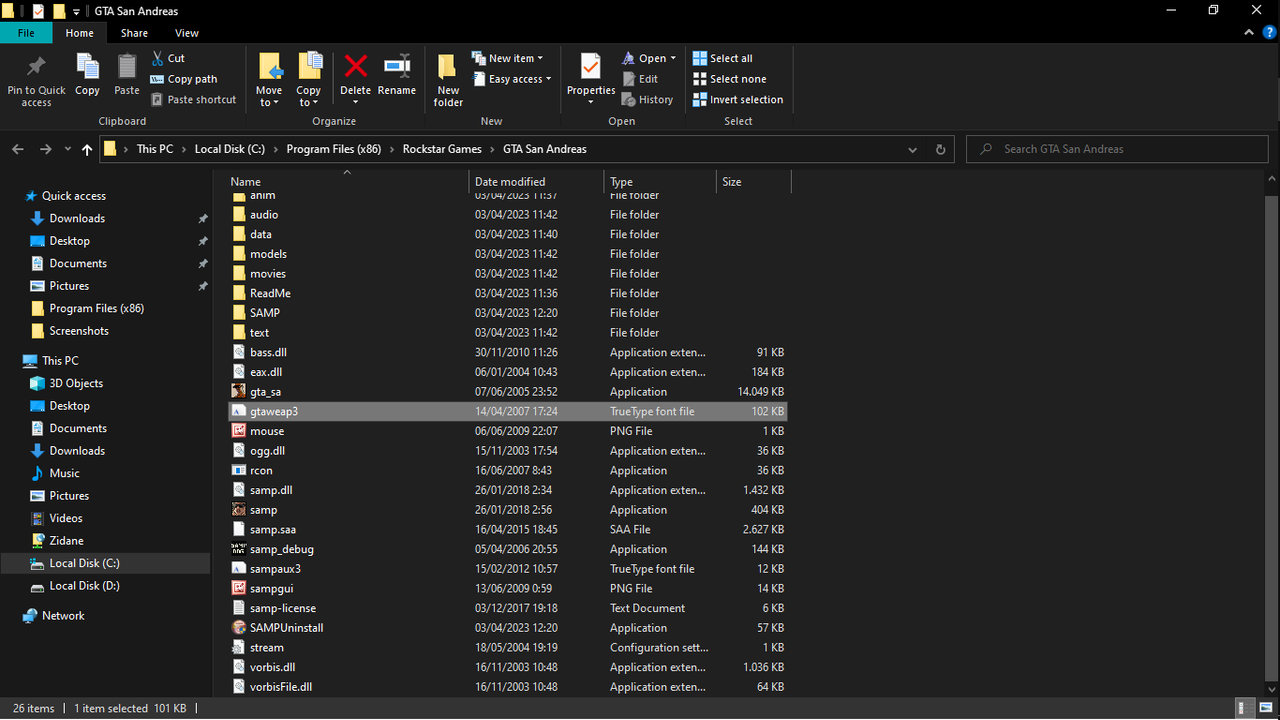Image resolution: width=1280 pixels, height=720 pixels.
Task: Open Videos in the navigation pane
Action: pos(66,518)
